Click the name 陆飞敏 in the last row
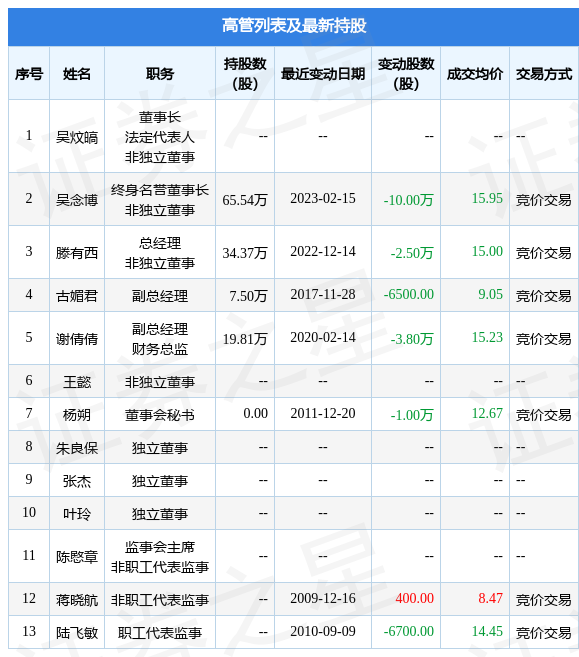The height and width of the screenshot is (657, 579). tap(77, 632)
